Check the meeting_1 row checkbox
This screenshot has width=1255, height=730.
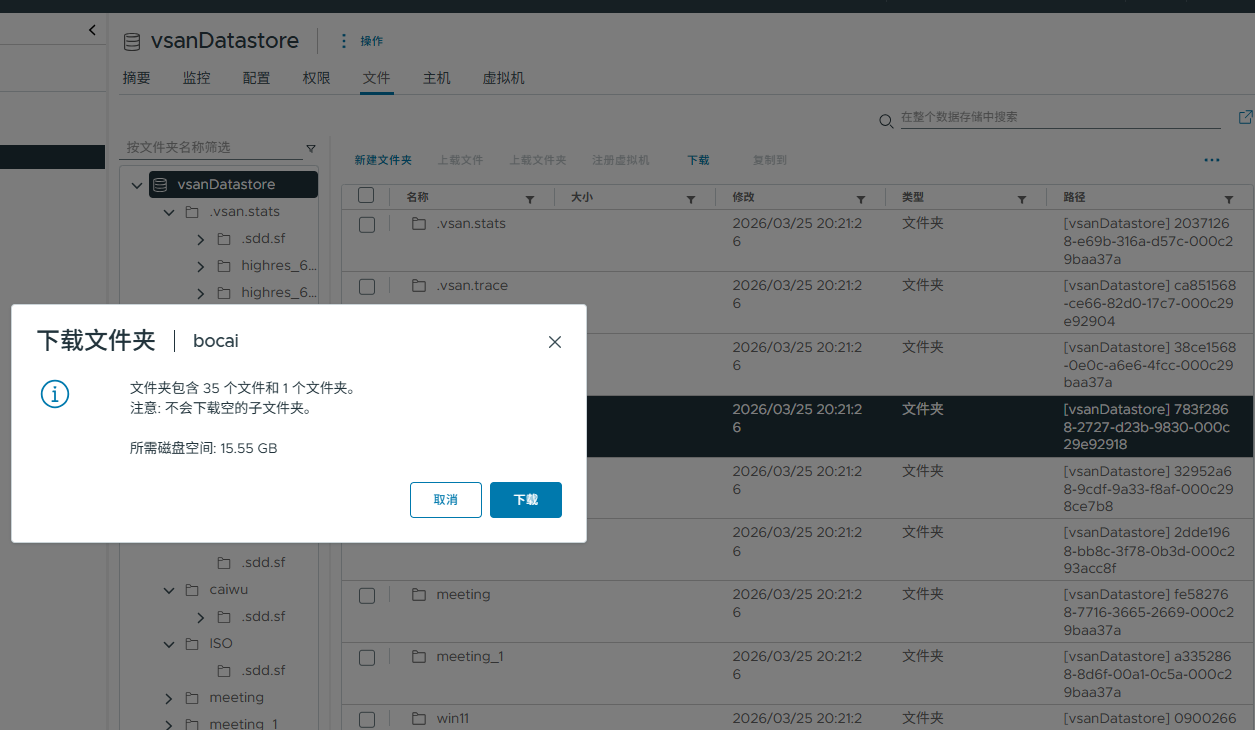(367, 658)
